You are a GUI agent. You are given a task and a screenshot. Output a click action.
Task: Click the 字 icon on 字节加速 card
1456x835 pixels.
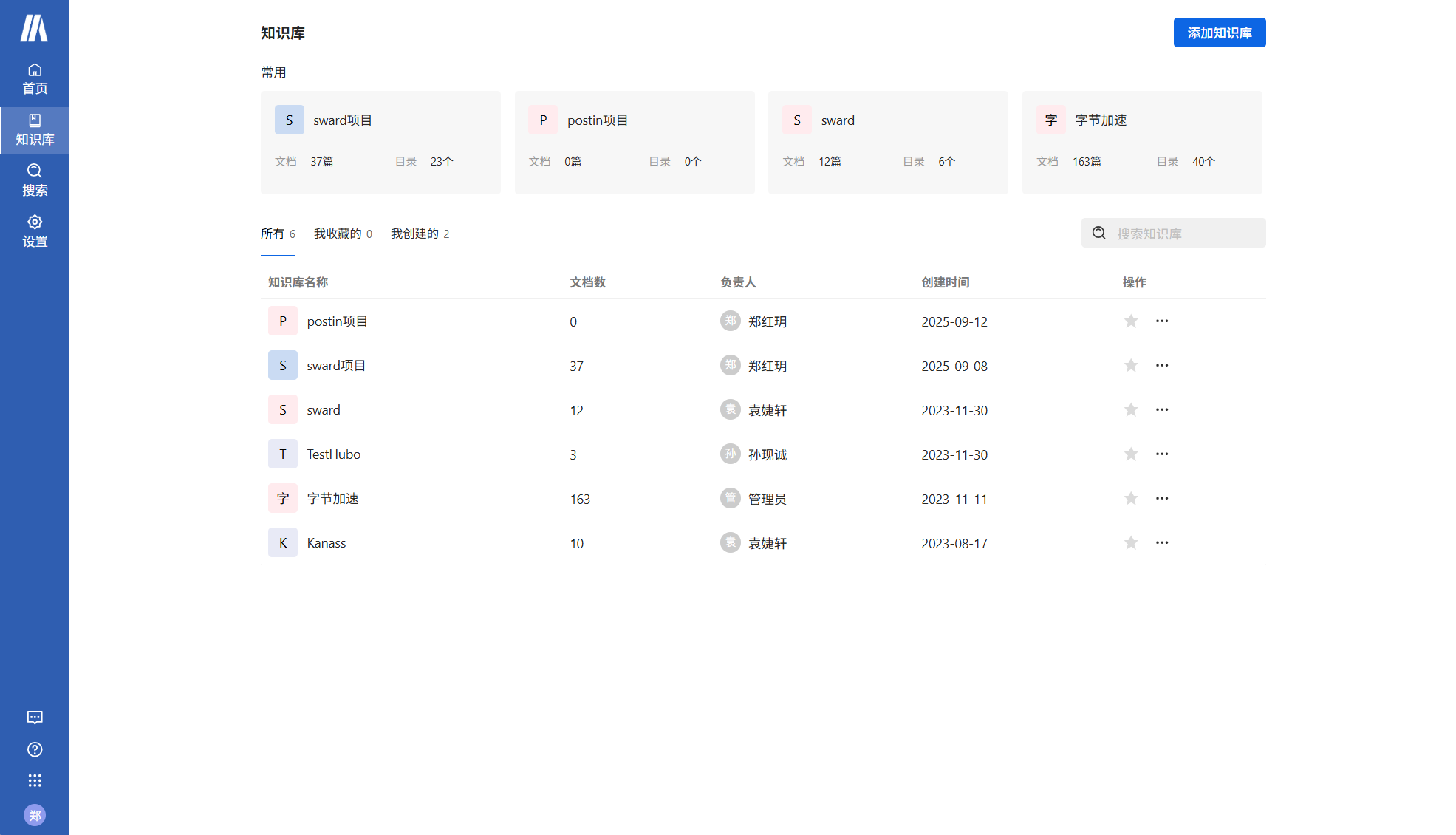point(1051,120)
